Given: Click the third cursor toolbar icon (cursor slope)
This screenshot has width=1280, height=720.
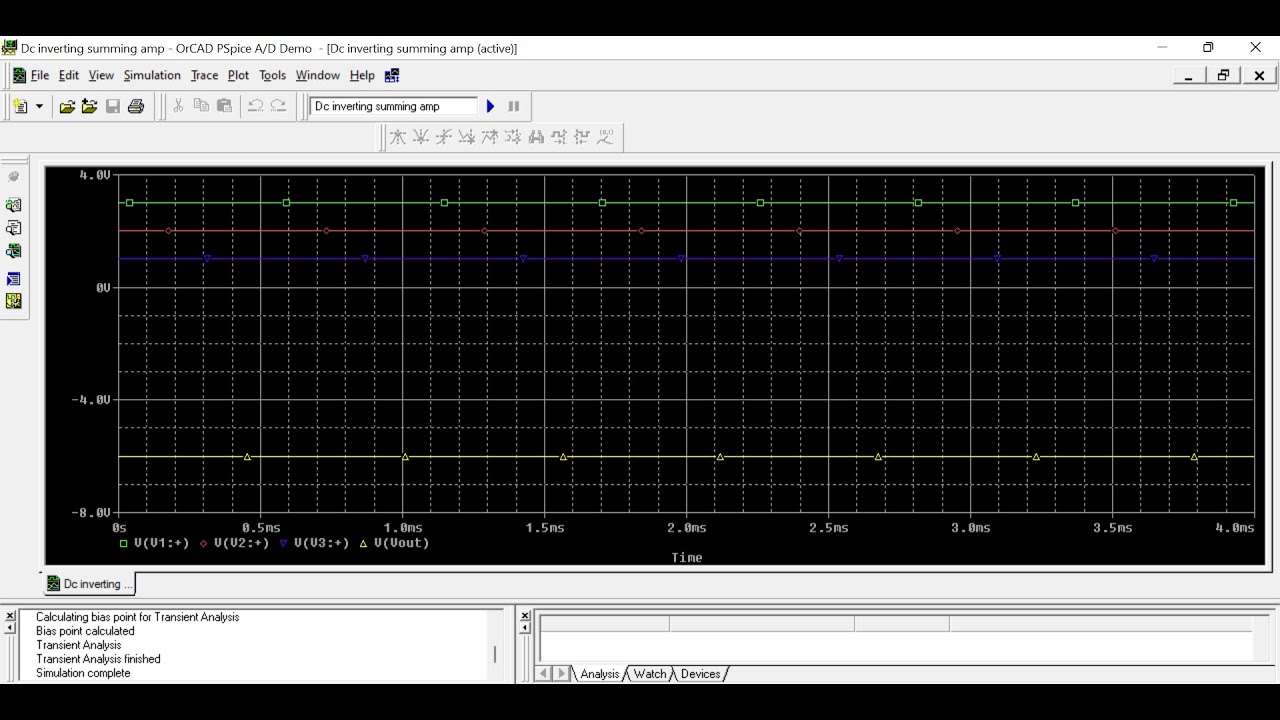Looking at the screenshot, I should [x=444, y=137].
